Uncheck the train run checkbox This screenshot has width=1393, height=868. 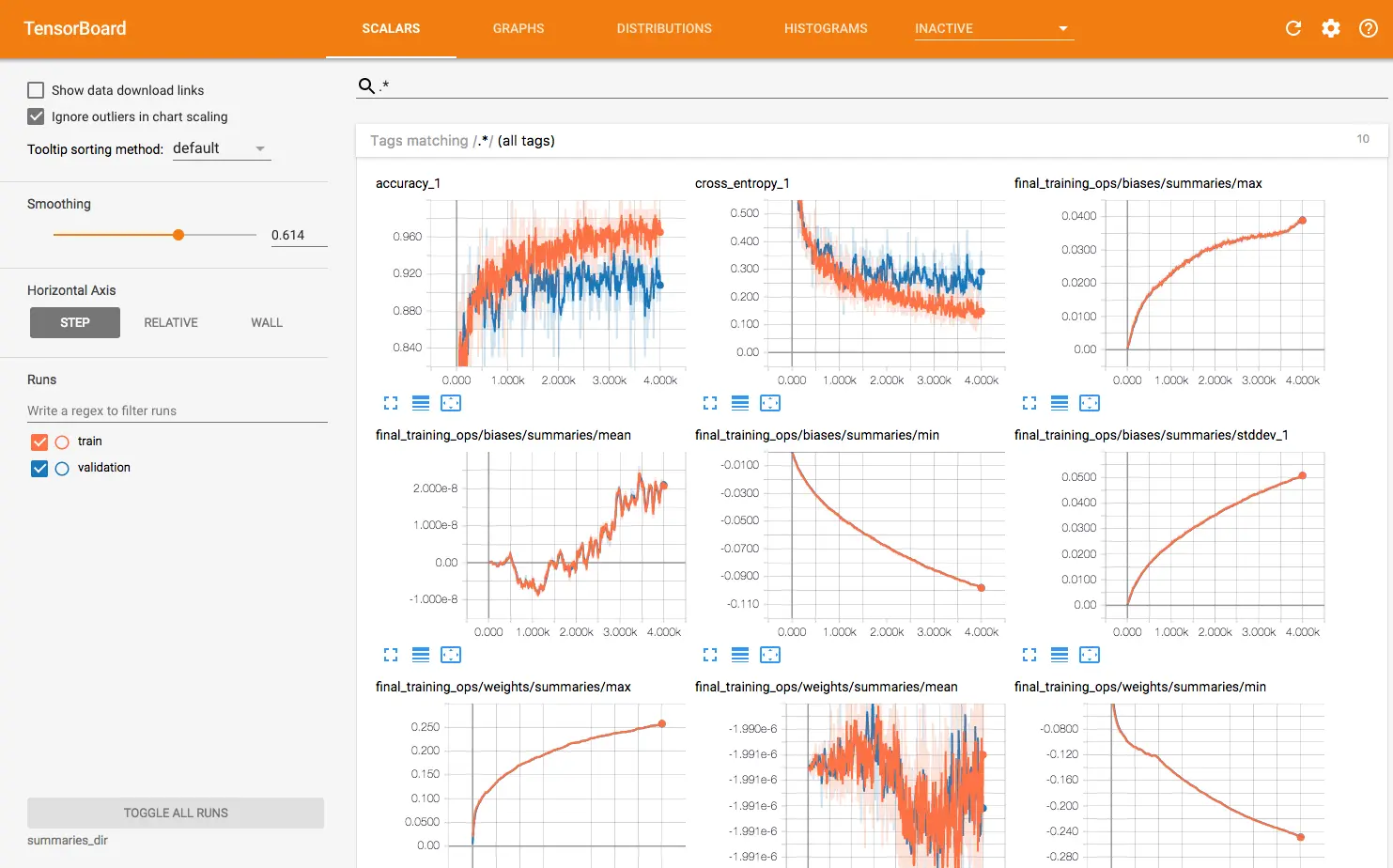pos(39,442)
